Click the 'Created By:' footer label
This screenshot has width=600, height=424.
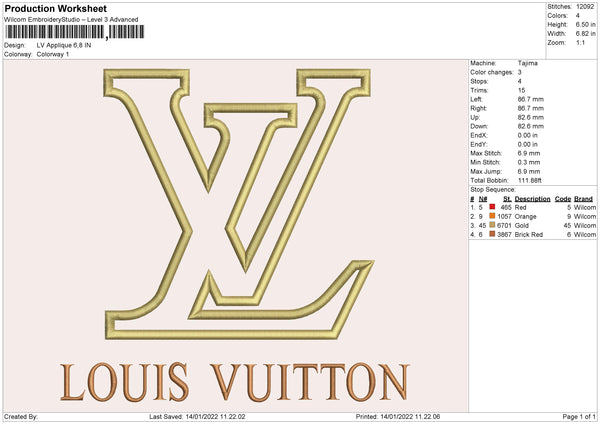(21, 416)
